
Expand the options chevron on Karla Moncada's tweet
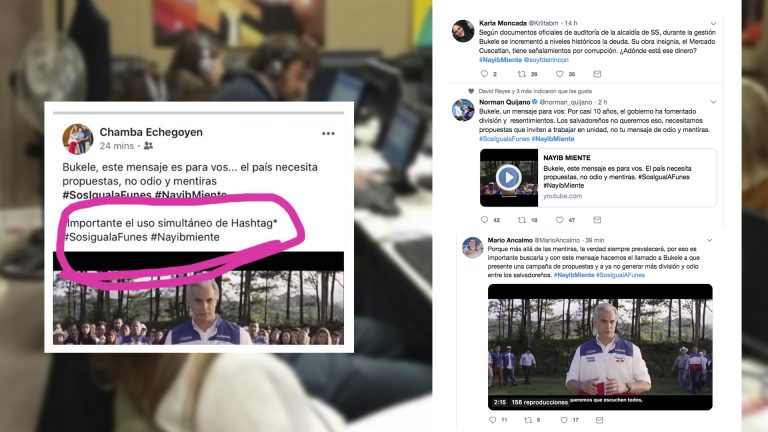[713, 24]
